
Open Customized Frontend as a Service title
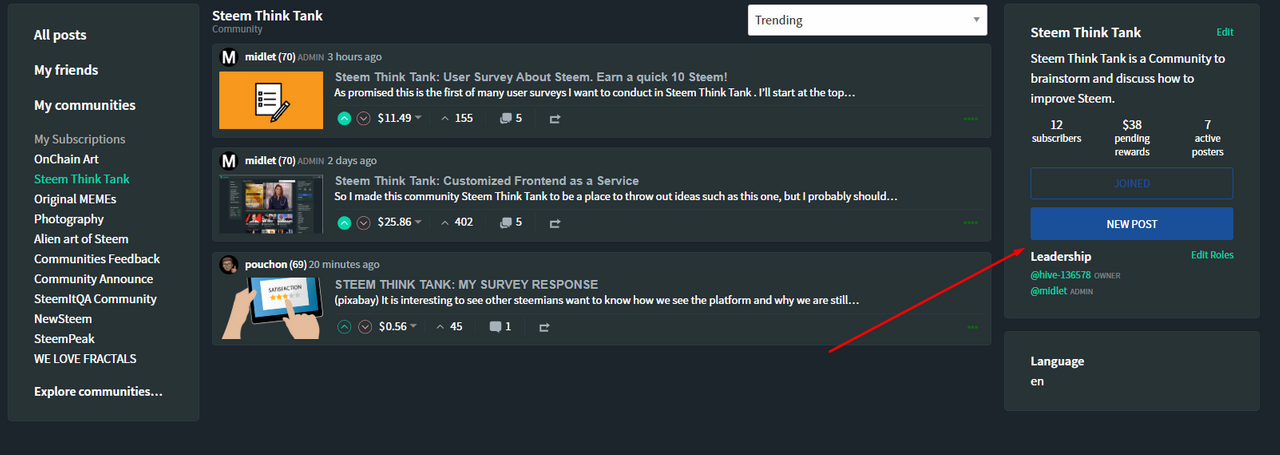pyautogui.click(x=487, y=181)
